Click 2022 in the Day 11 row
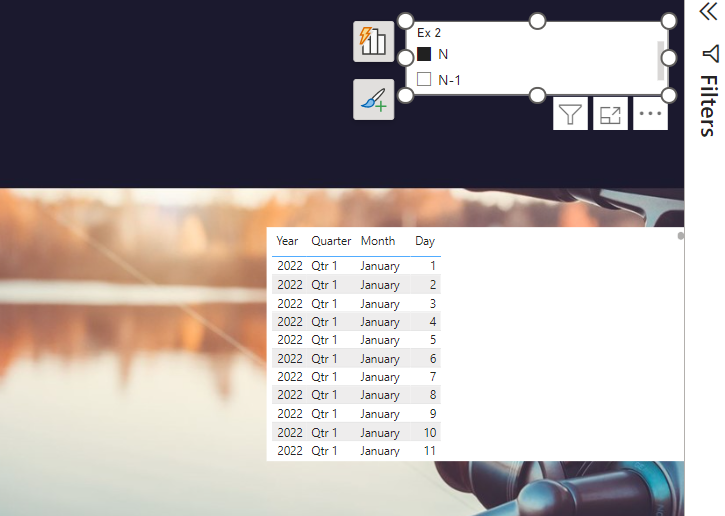 290,451
